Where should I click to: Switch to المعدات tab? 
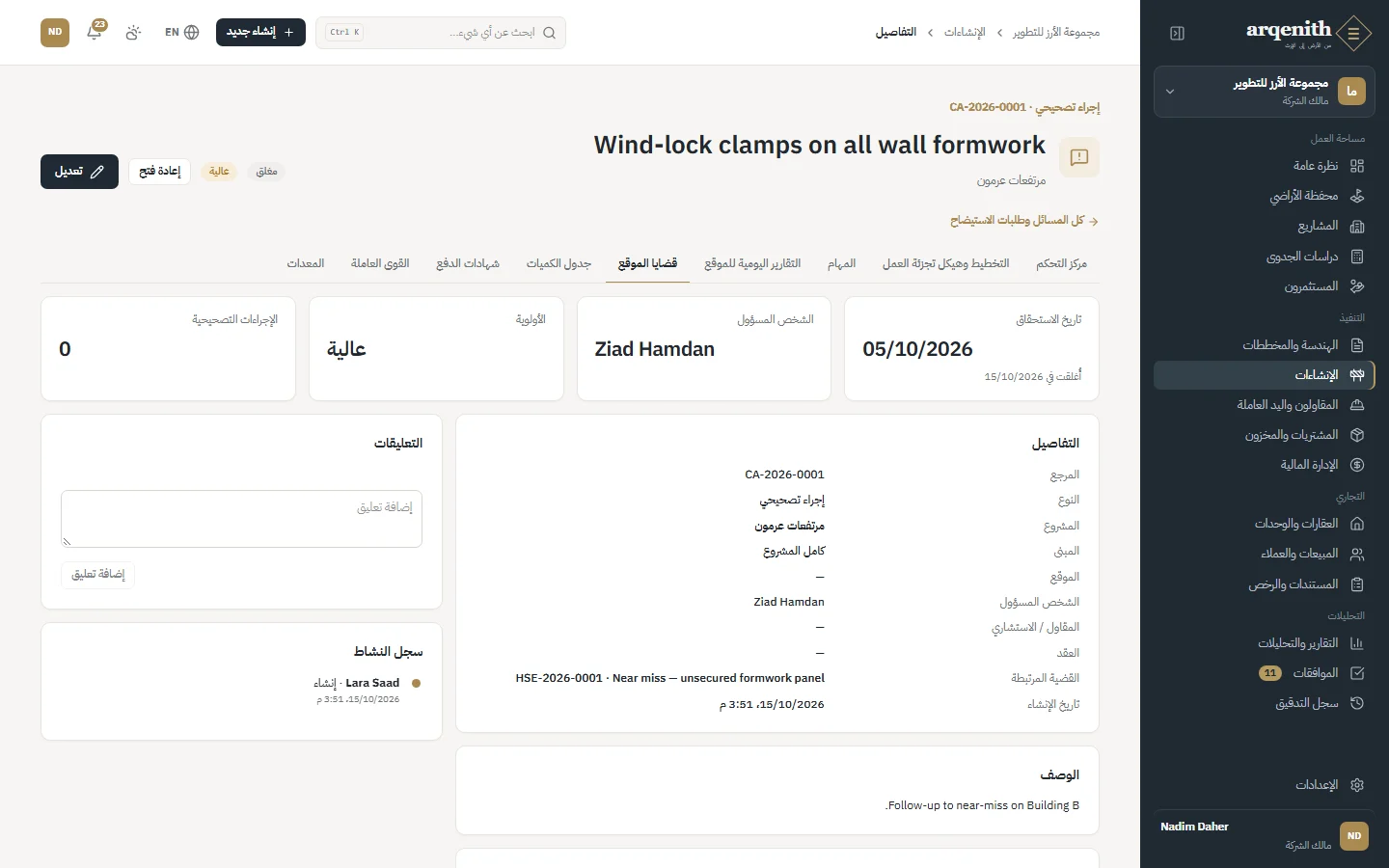pos(306,263)
